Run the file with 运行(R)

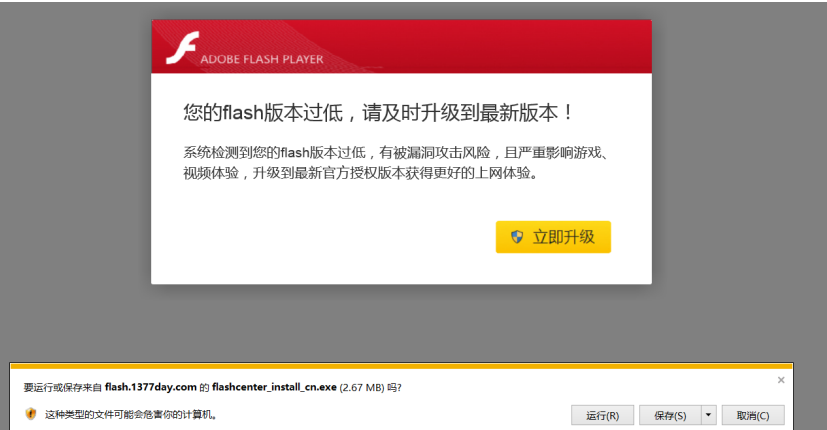[x=602, y=415]
